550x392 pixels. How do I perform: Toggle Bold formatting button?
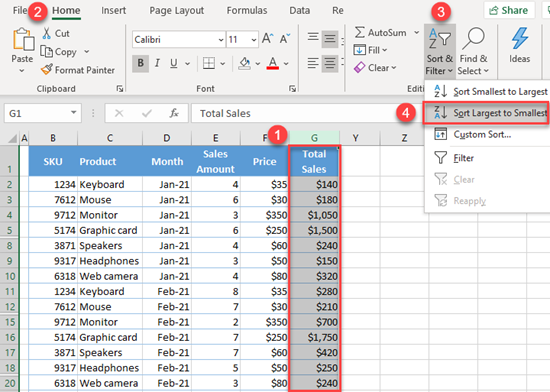(140, 63)
